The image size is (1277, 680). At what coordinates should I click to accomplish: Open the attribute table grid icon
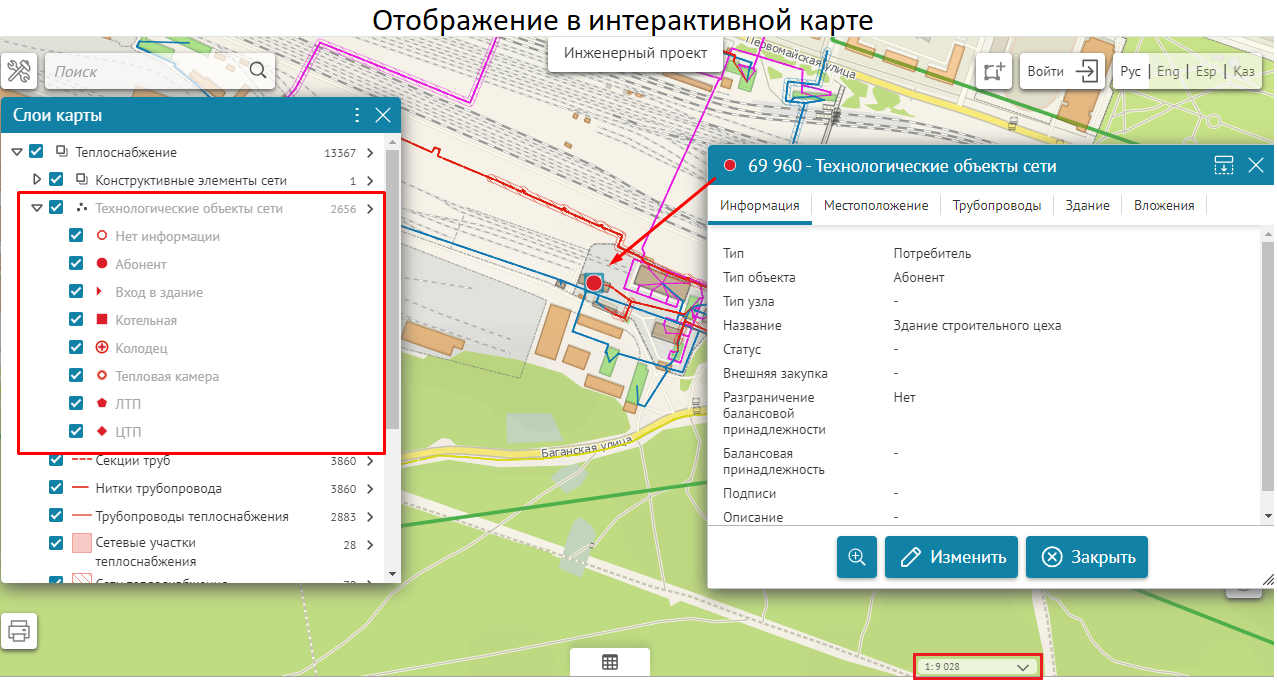(609, 662)
